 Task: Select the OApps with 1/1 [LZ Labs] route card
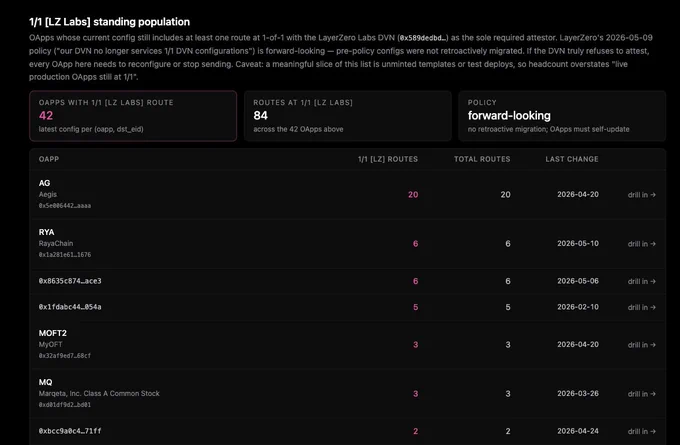click(x=133, y=116)
